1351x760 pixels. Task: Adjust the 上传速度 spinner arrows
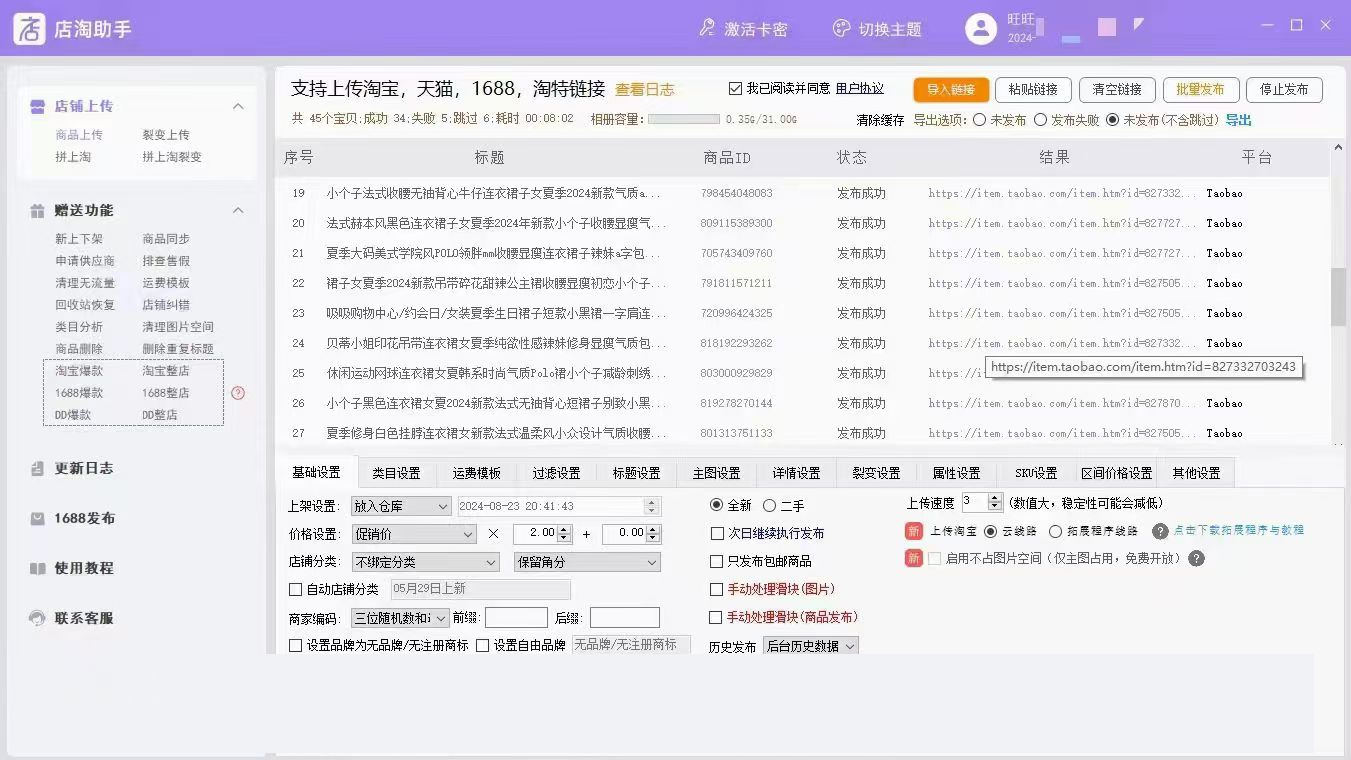[995, 502]
